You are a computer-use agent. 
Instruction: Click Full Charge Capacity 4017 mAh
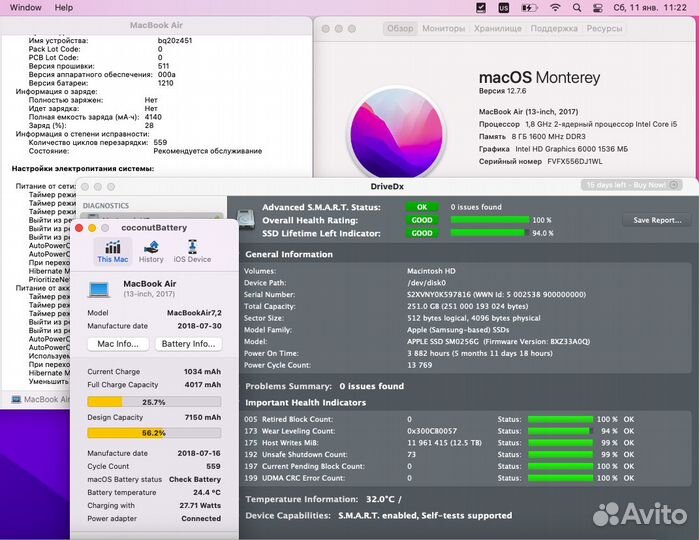pyautogui.click(x=154, y=384)
